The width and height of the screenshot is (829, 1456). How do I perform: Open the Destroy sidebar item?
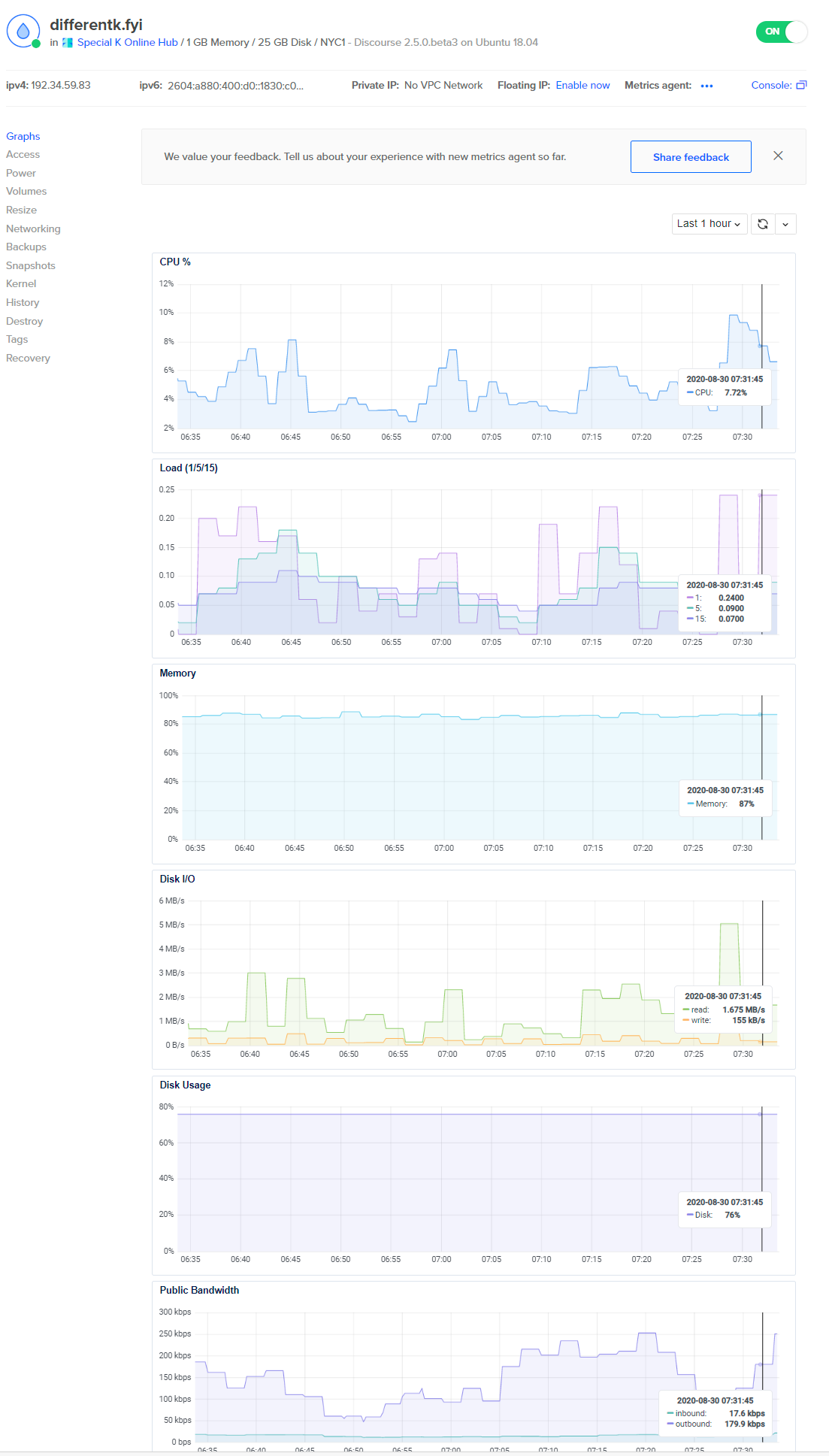(x=25, y=321)
